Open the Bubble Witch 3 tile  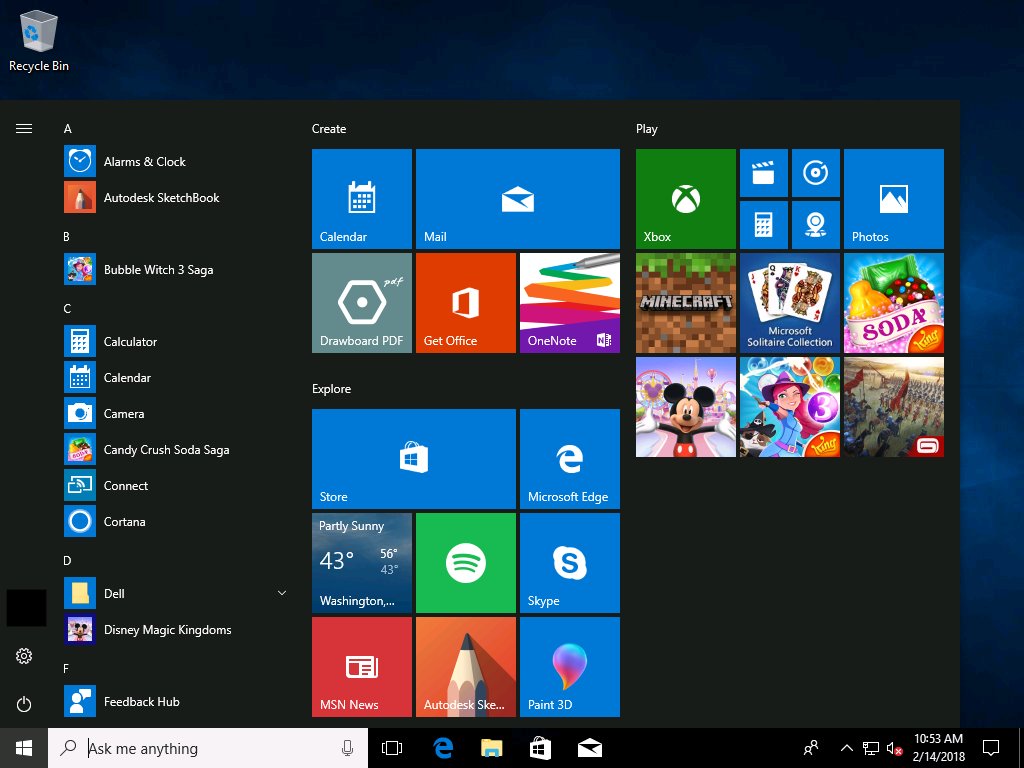click(x=790, y=407)
